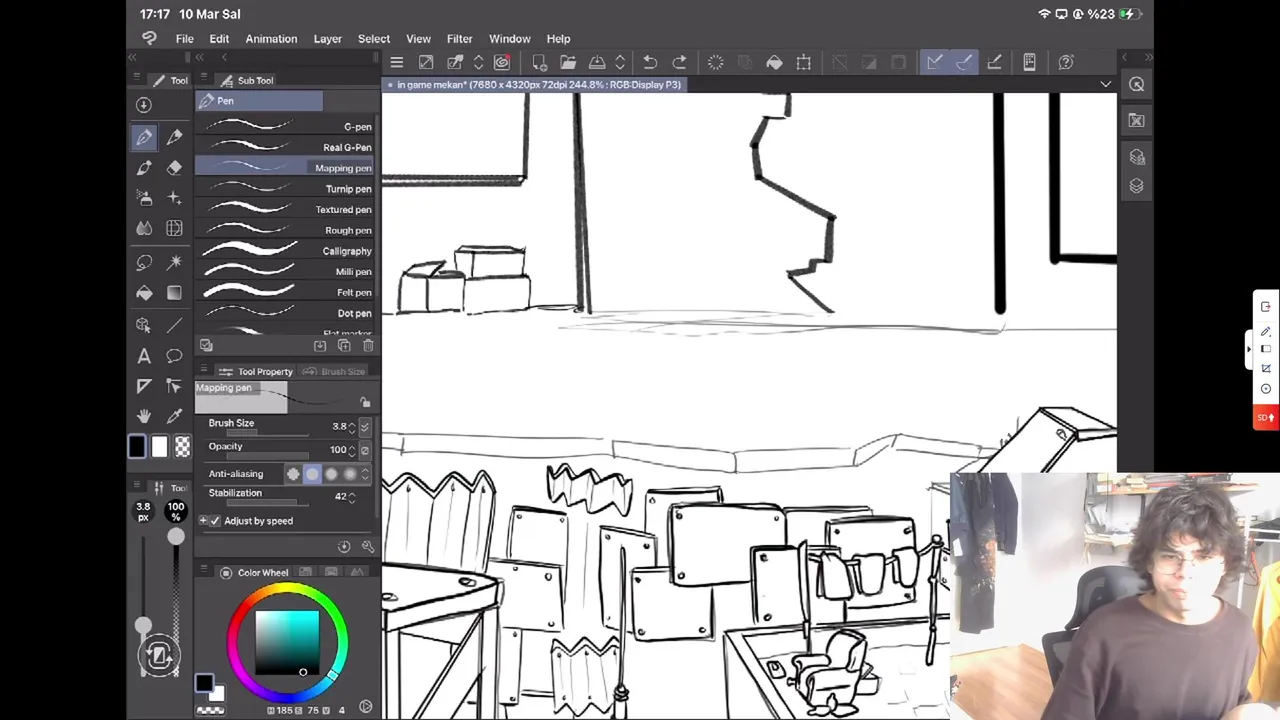Open the Edit menu
Screen dimensions: 1280x720
[219, 39]
